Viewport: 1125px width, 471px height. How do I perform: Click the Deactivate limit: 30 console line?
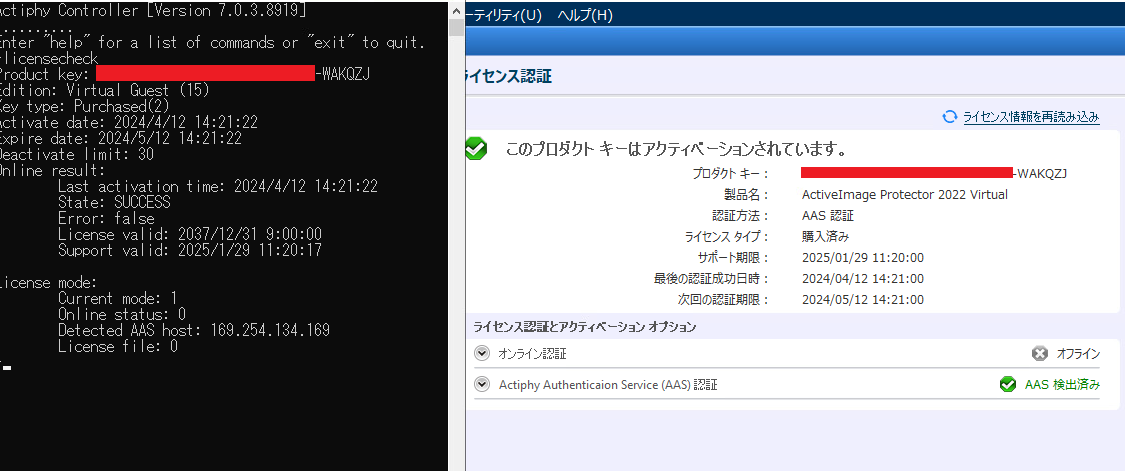point(77,154)
